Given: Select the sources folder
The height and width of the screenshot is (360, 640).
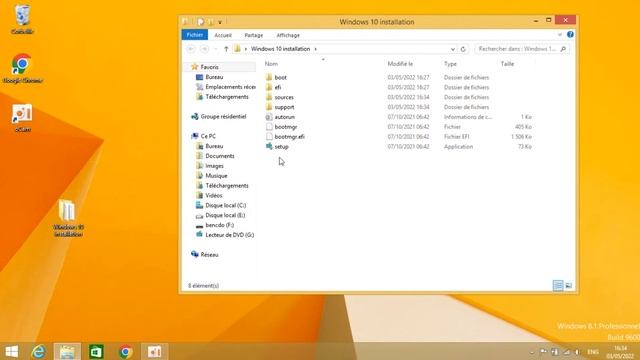Looking at the screenshot, I should [284, 97].
